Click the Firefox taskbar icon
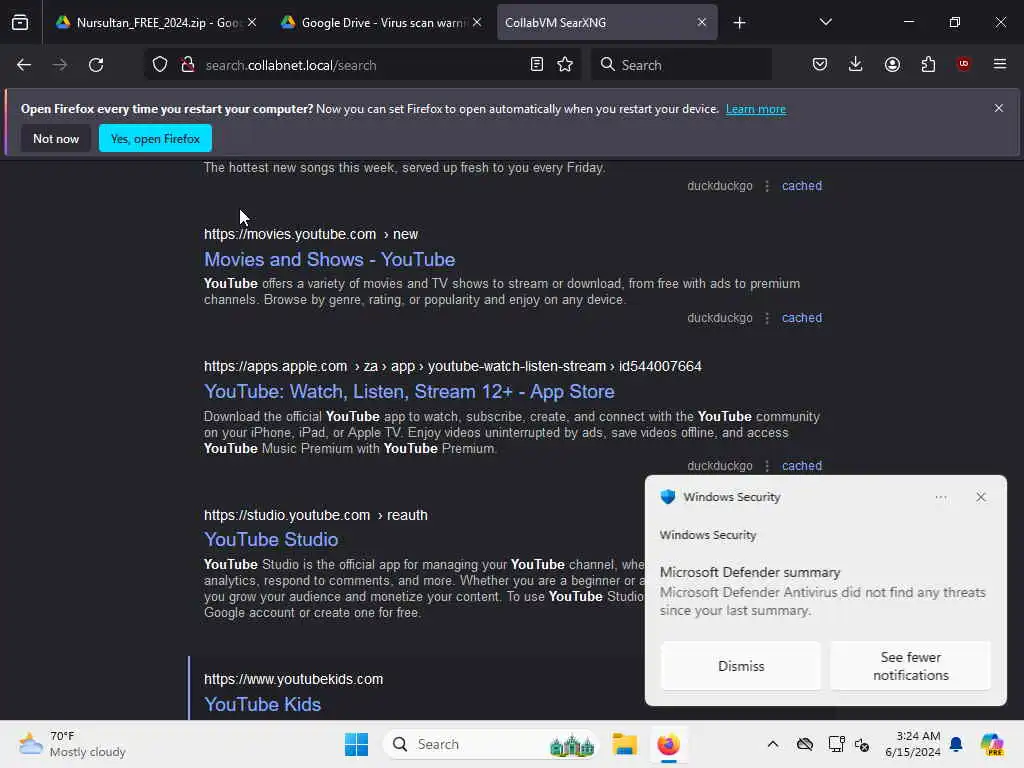 point(668,744)
